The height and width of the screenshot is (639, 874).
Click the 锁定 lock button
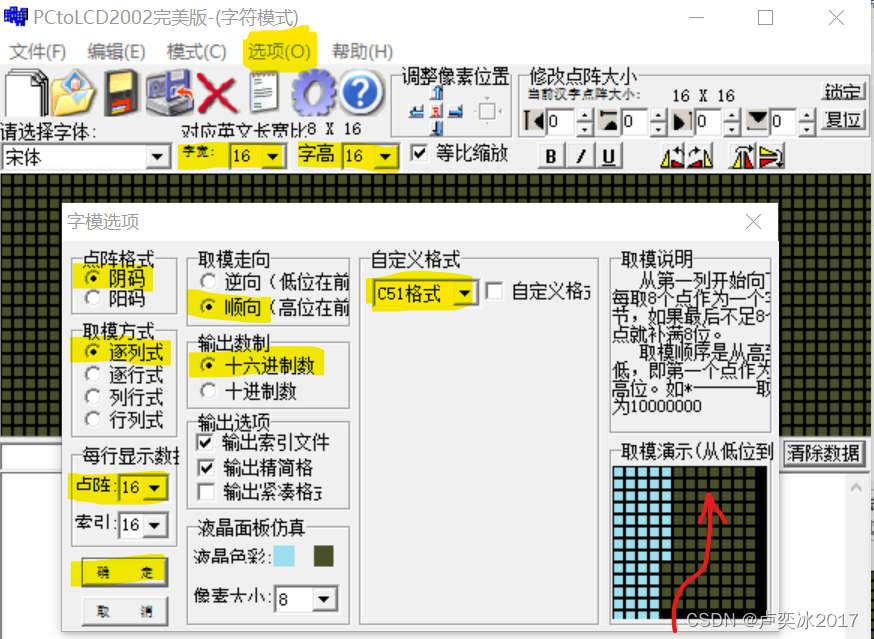pyautogui.click(x=843, y=91)
